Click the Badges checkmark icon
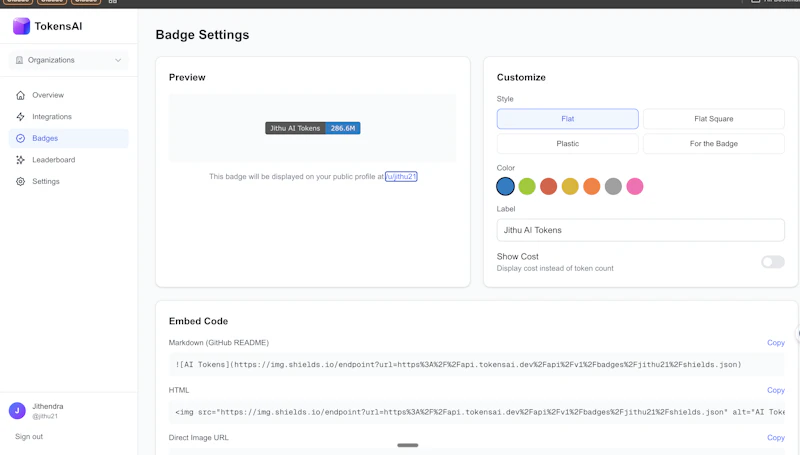Screen dimensions: 800x455 (x=20, y=138)
